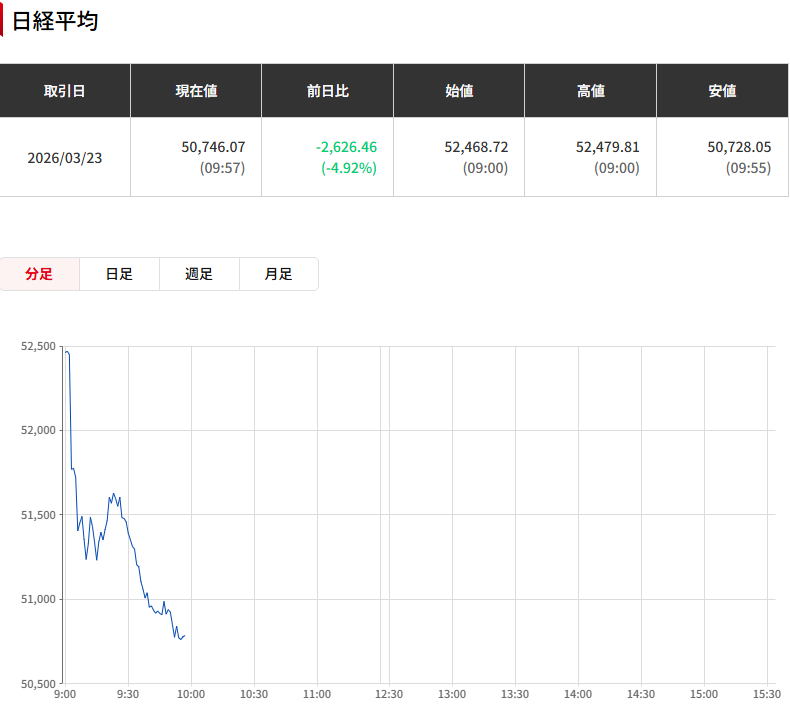This screenshot has width=790, height=711.
Task: Select the 分足 minute chart tab
Action: [x=39, y=274]
